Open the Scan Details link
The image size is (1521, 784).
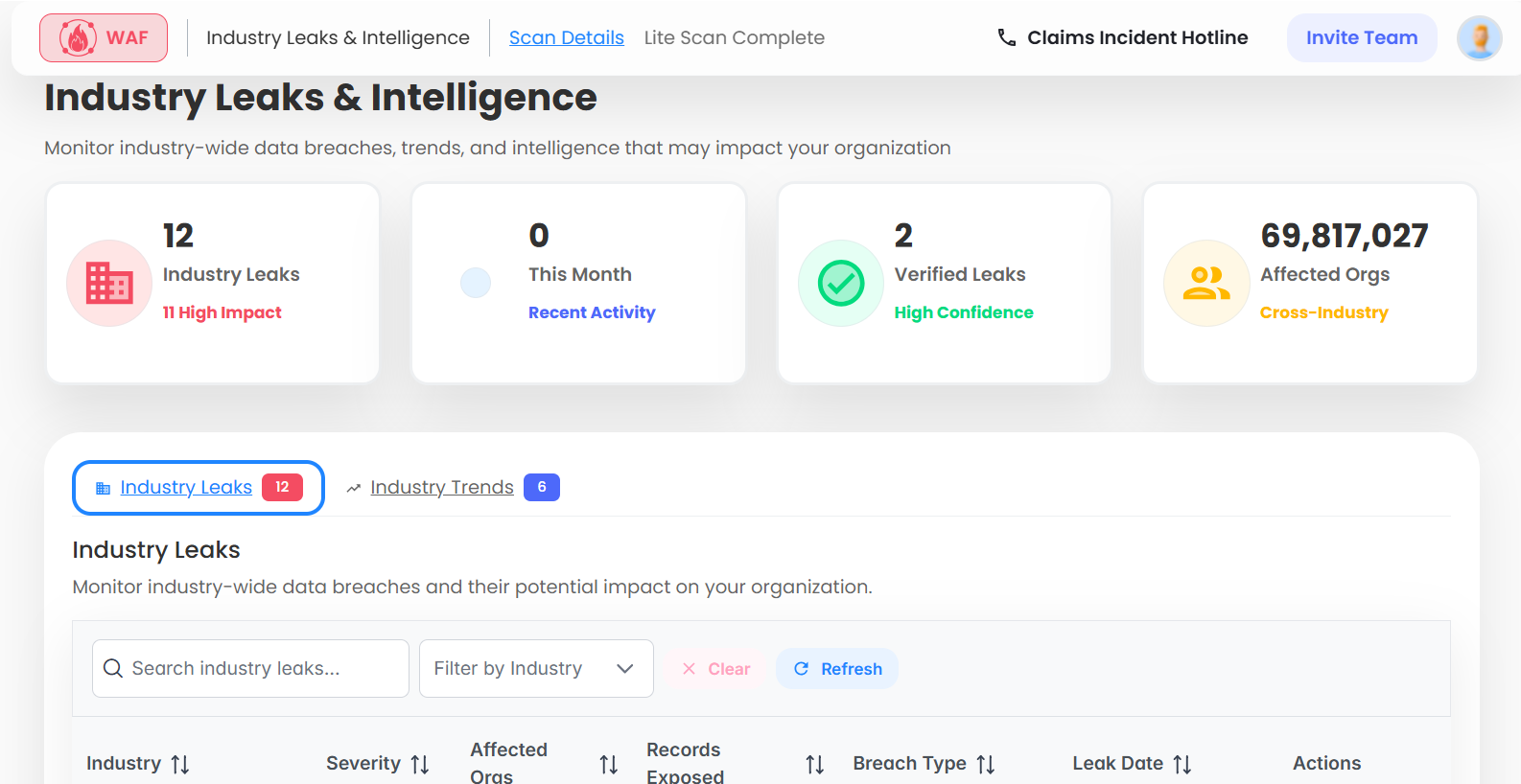[566, 37]
